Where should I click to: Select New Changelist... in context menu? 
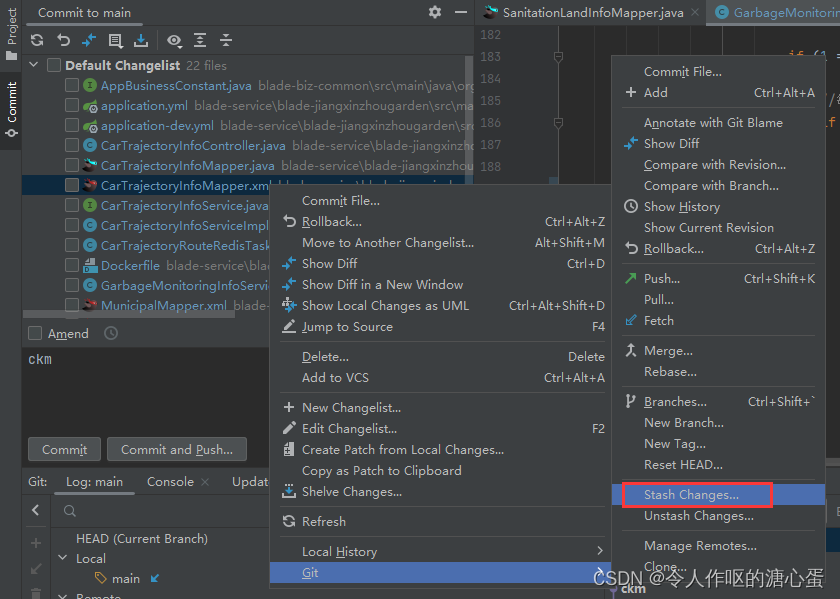click(x=441, y=408)
